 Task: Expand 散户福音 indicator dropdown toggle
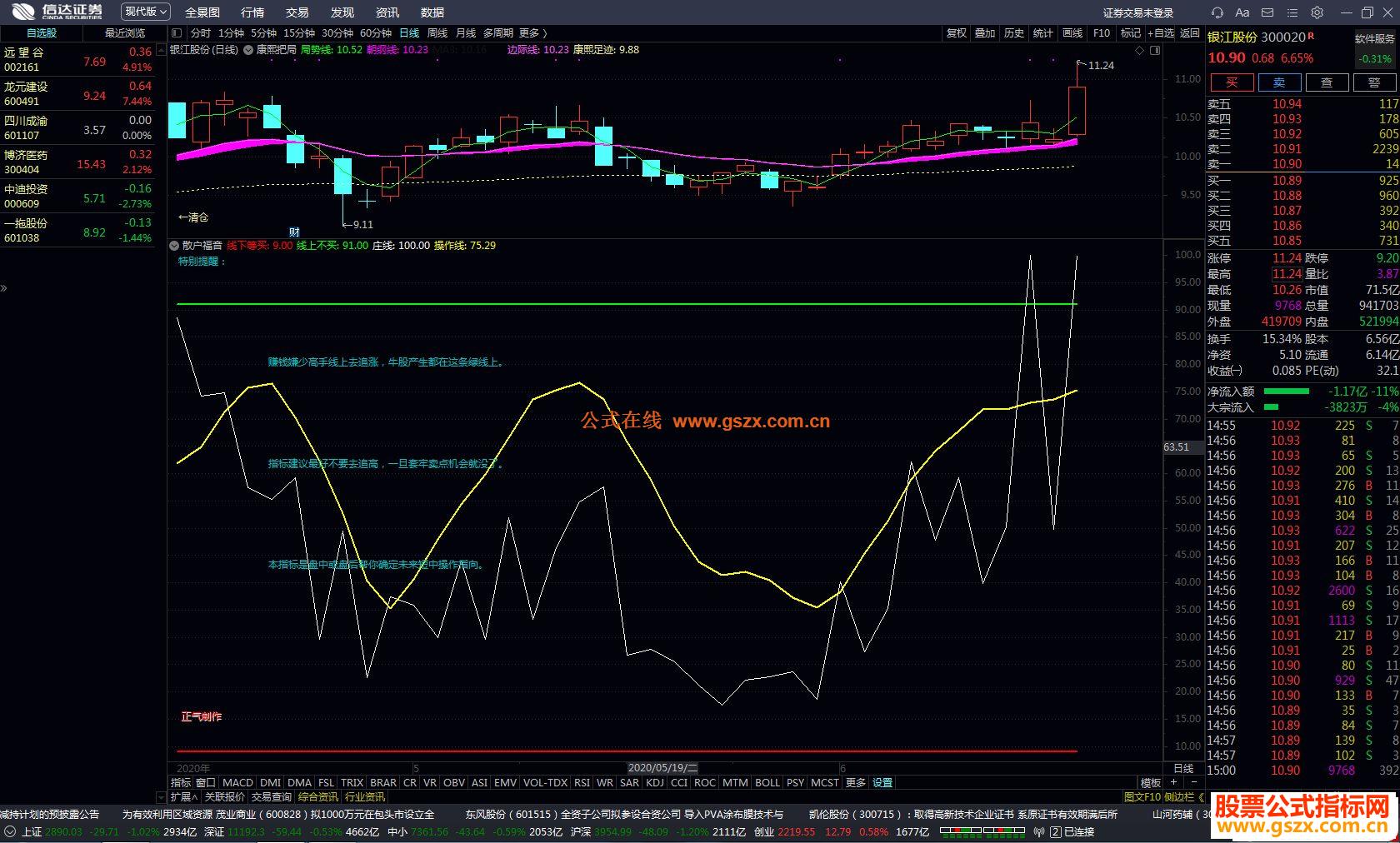pos(174,246)
